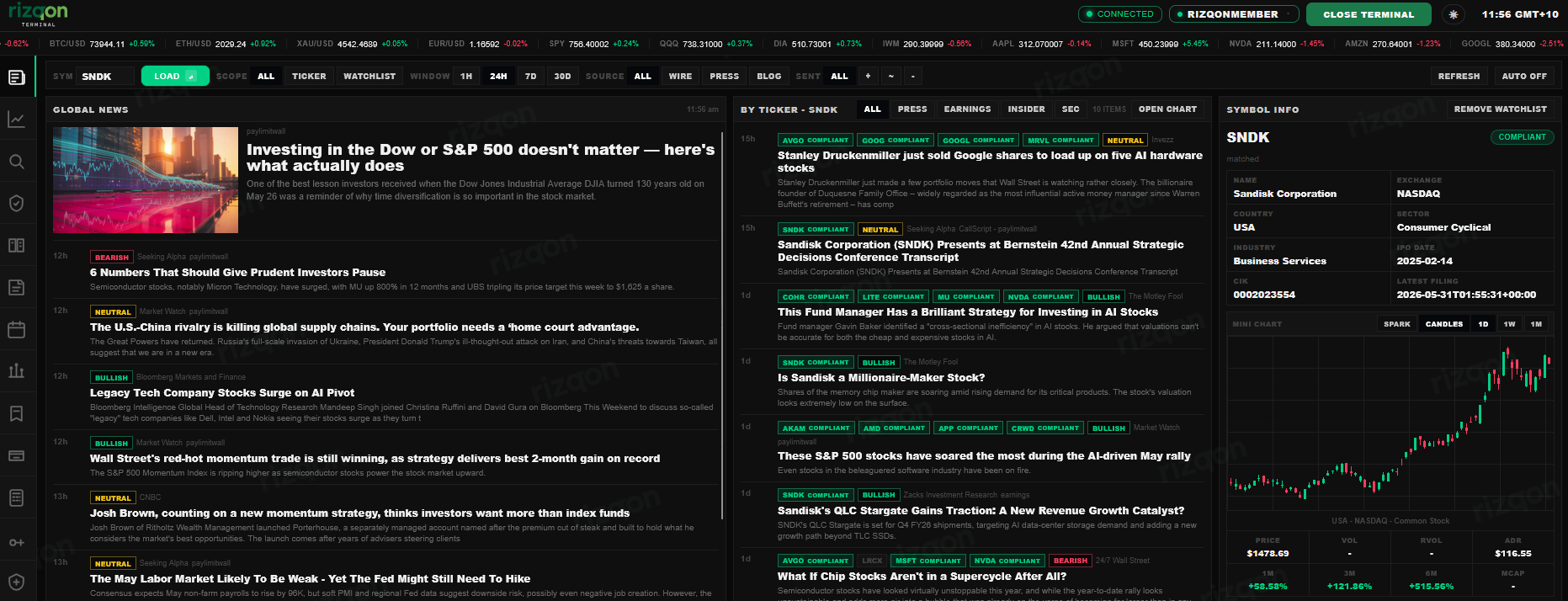Viewport: 1568px width, 601px height.
Task: Open the side-by-side compare sidebar icon
Action: (16, 246)
